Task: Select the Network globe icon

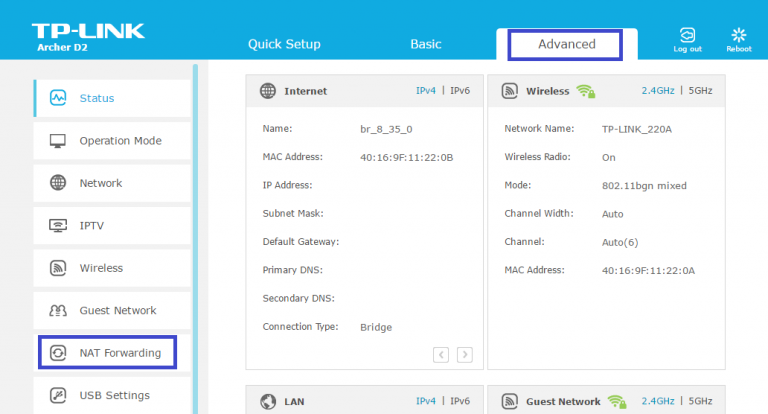Action: (58, 183)
